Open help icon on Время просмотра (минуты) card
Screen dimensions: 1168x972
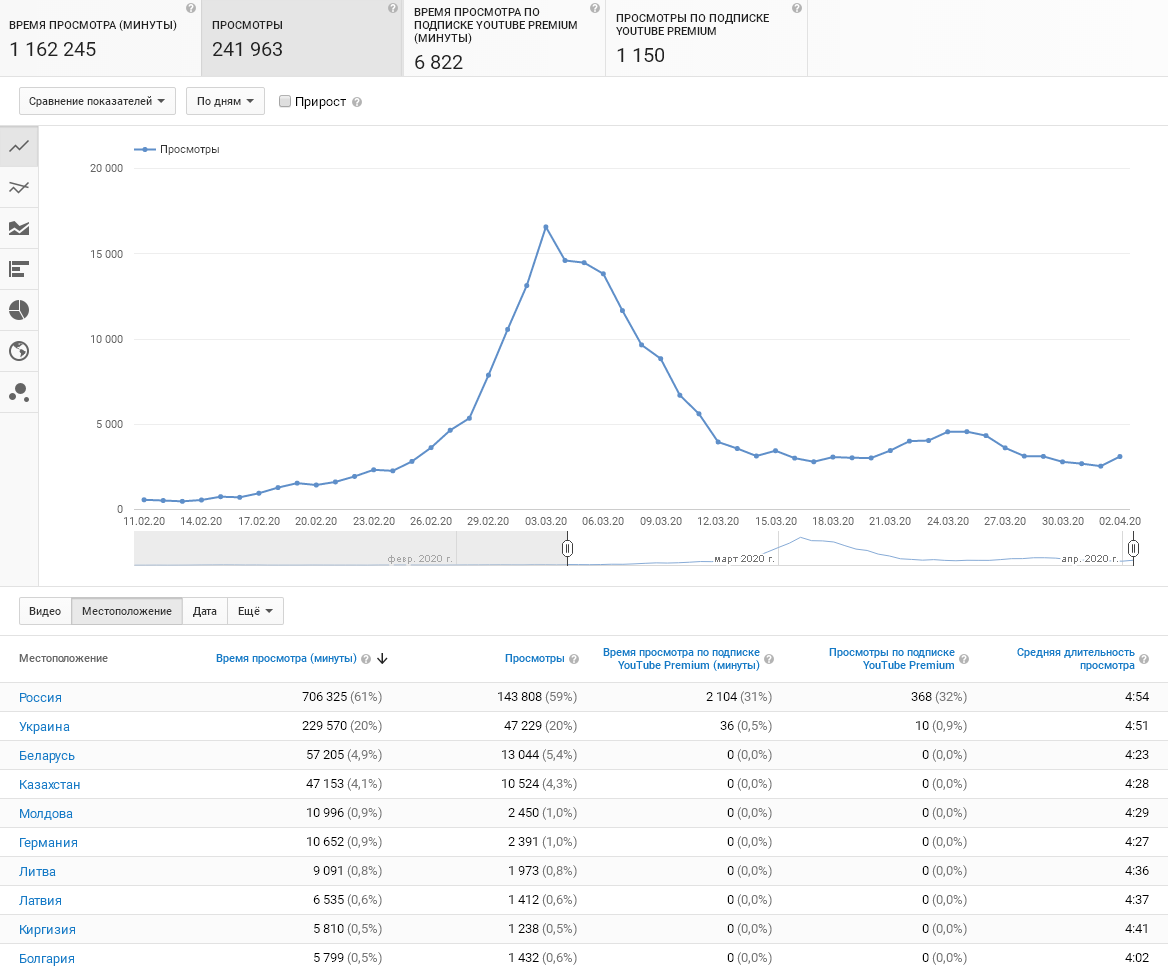191,8
